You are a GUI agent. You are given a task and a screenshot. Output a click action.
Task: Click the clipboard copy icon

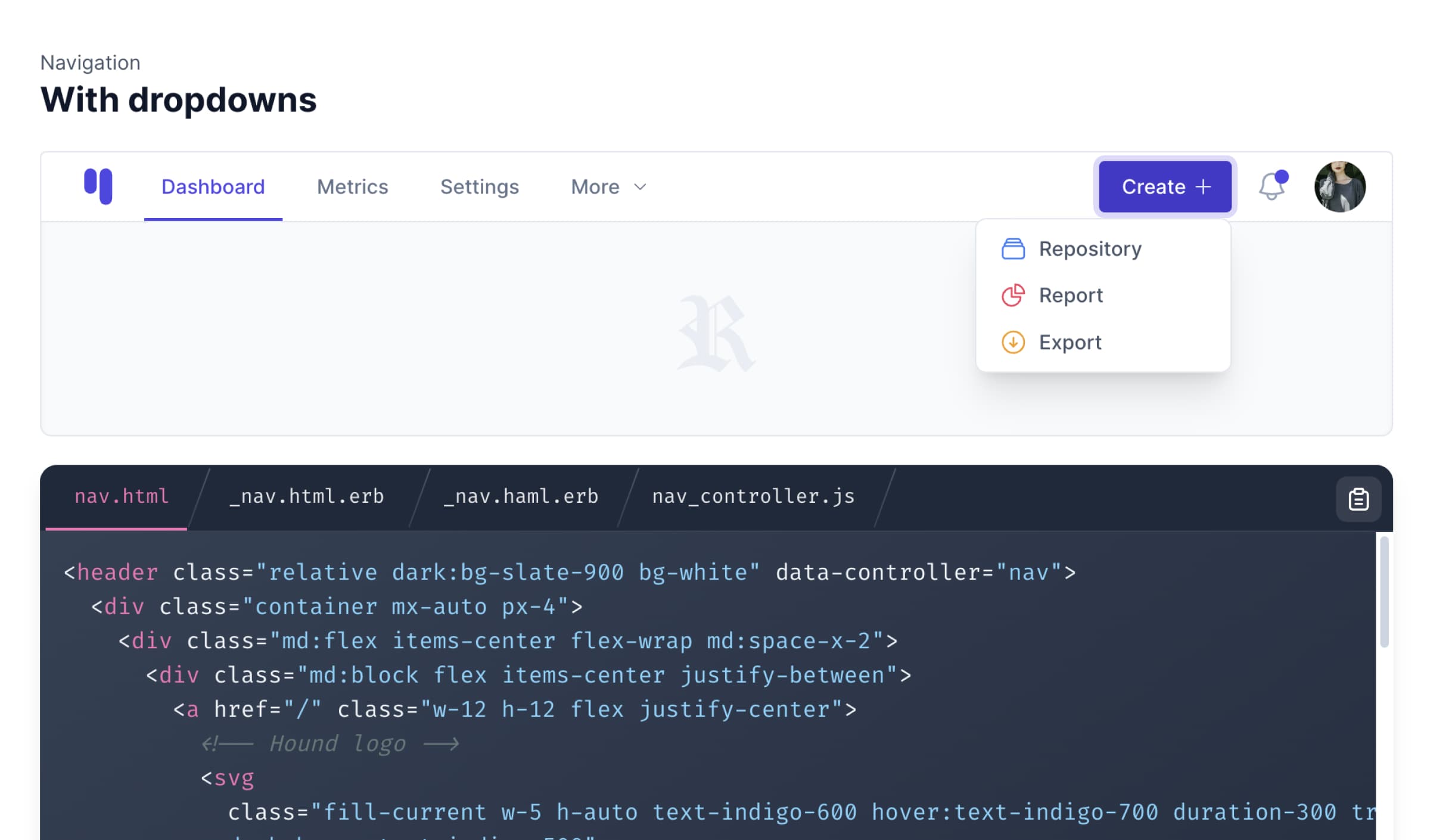[x=1357, y=499]
